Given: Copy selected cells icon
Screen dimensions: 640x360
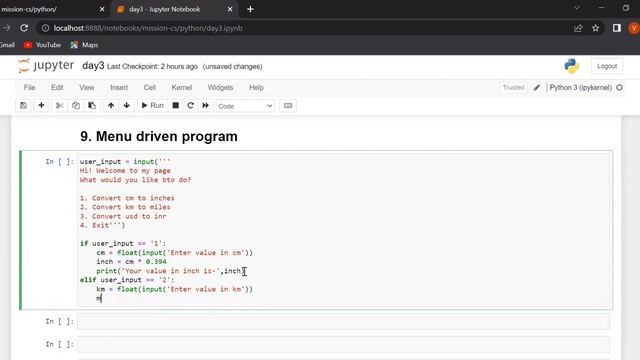Looking at the screenshot, I should (76, 106).
